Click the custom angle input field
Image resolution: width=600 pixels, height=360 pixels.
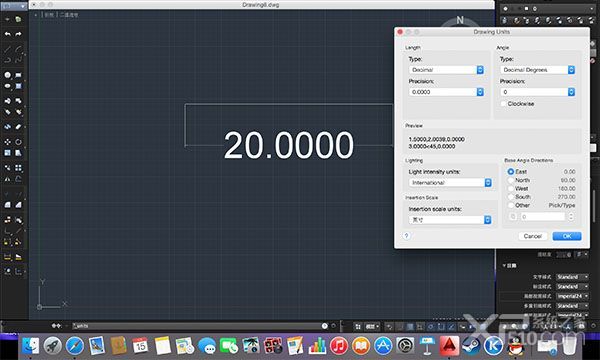pos(542,217)
